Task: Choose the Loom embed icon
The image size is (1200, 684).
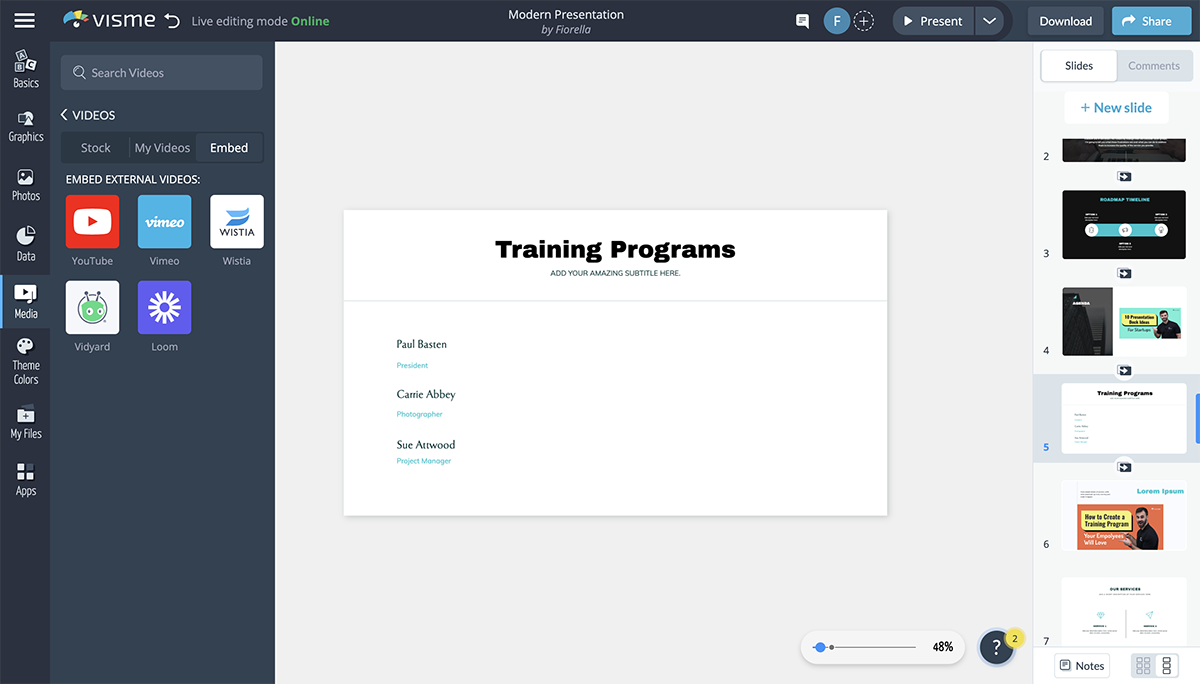Action: [164, 308]
